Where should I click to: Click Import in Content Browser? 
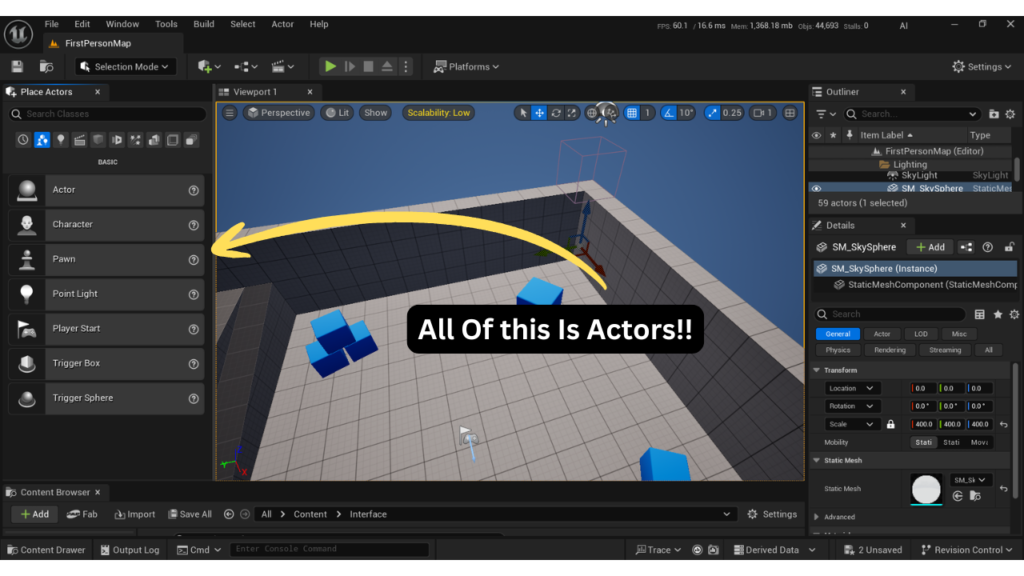point(135,514)
